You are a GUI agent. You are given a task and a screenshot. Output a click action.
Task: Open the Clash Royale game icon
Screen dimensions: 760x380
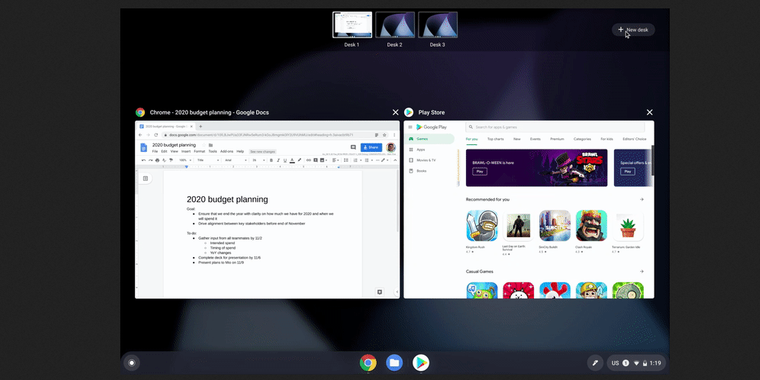[x=591, y=225]
